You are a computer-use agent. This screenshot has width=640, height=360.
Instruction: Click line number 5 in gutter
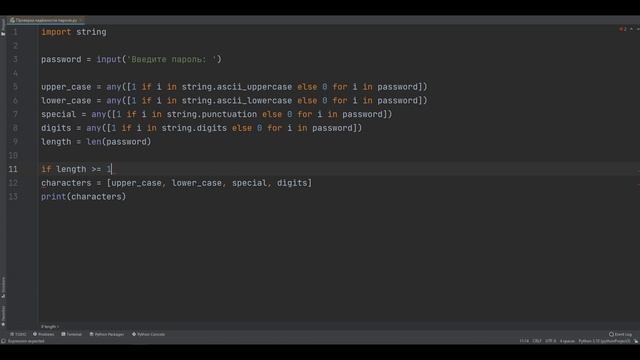pyautogui.click(x=15, y=87)
